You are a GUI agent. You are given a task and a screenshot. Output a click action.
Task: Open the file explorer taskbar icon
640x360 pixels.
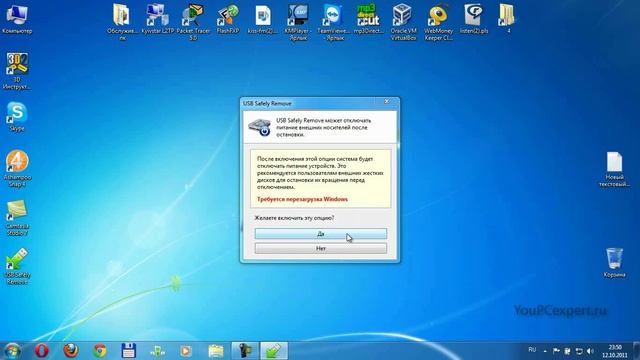coord(215,351)
